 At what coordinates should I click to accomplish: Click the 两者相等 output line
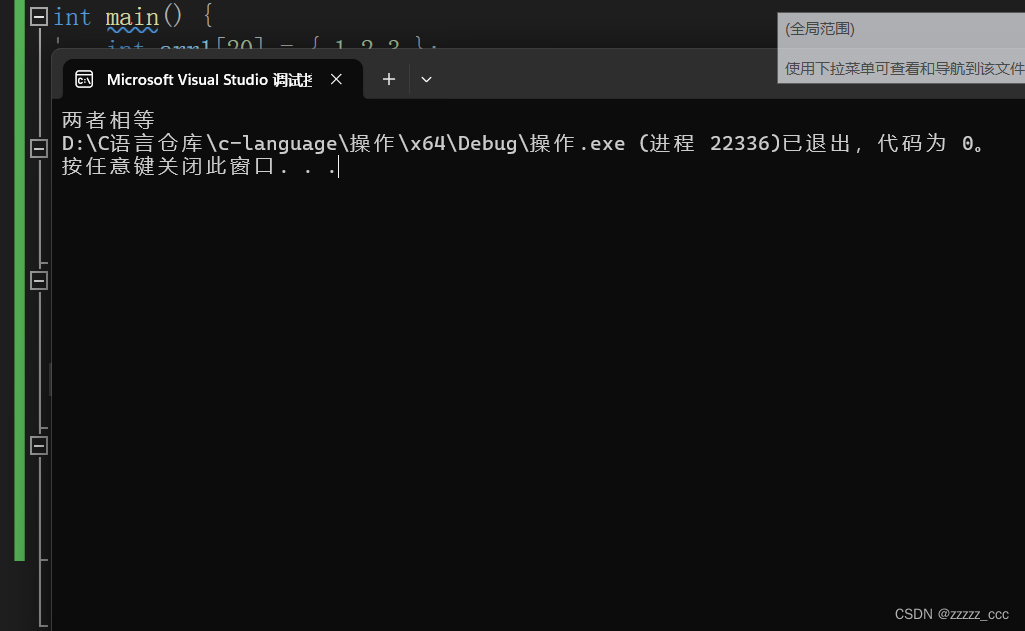[108, 120]
